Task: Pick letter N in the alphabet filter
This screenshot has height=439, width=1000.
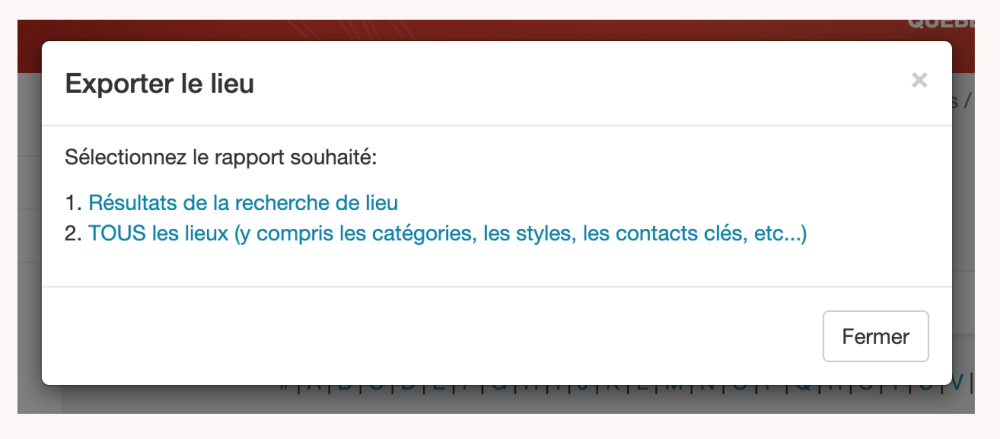Action: pyautogui.click(x=707, y=385)
